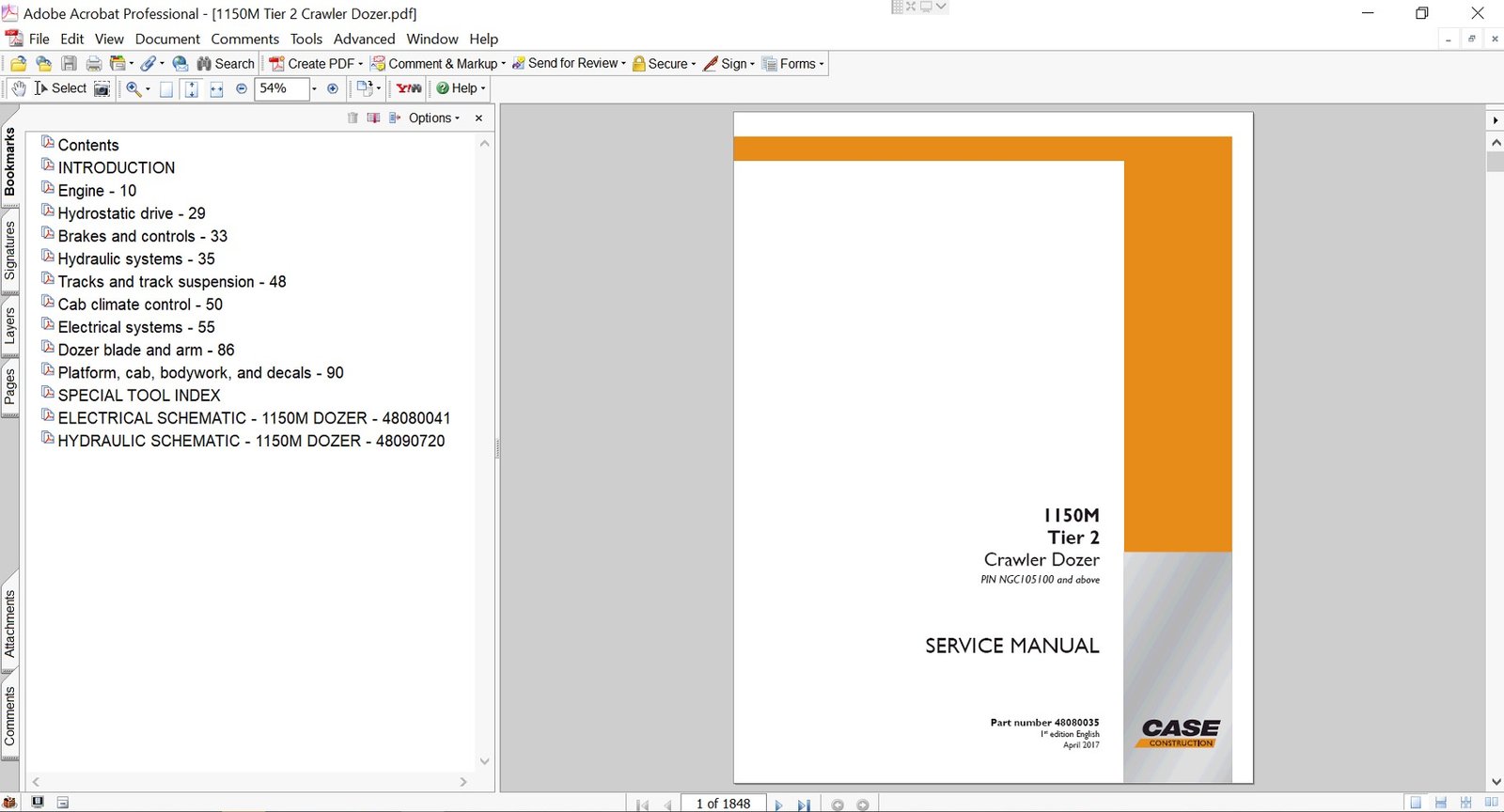Click the Print icon in toolbar

pyautogui.click(x=94, y=64)
